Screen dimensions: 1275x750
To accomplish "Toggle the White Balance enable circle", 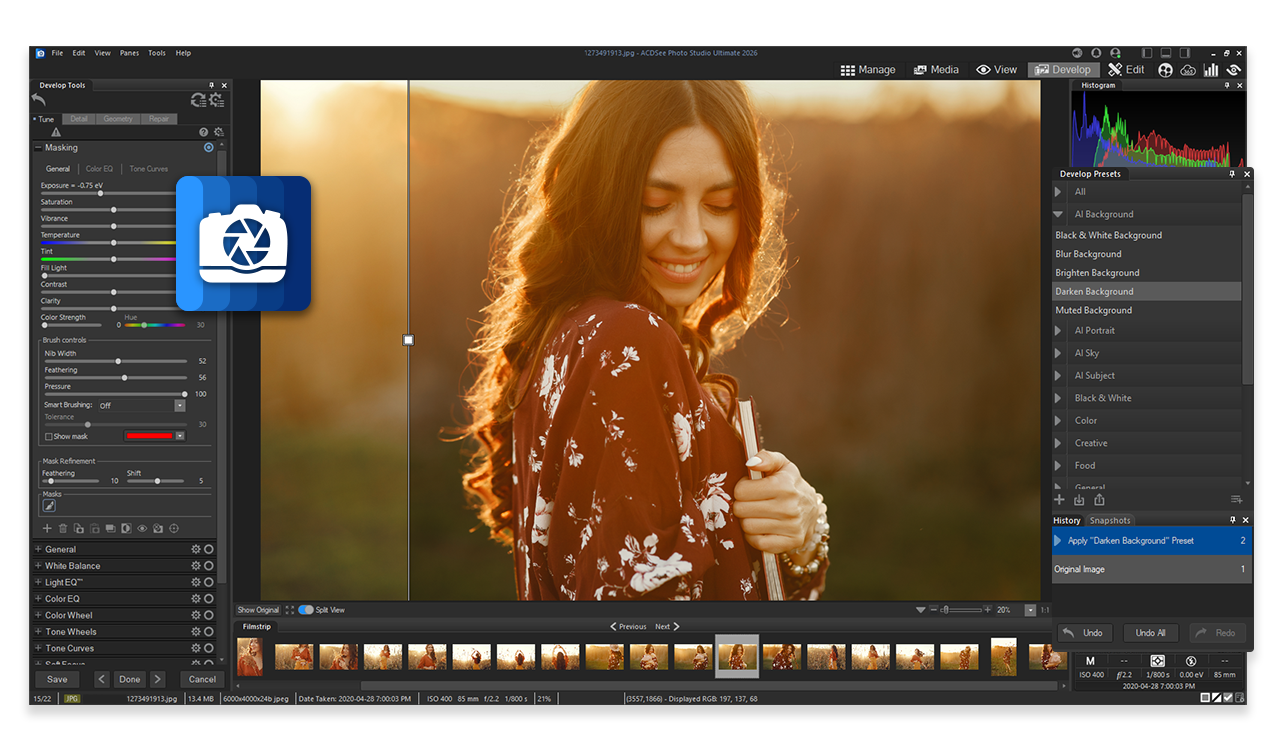I will 209,566.
